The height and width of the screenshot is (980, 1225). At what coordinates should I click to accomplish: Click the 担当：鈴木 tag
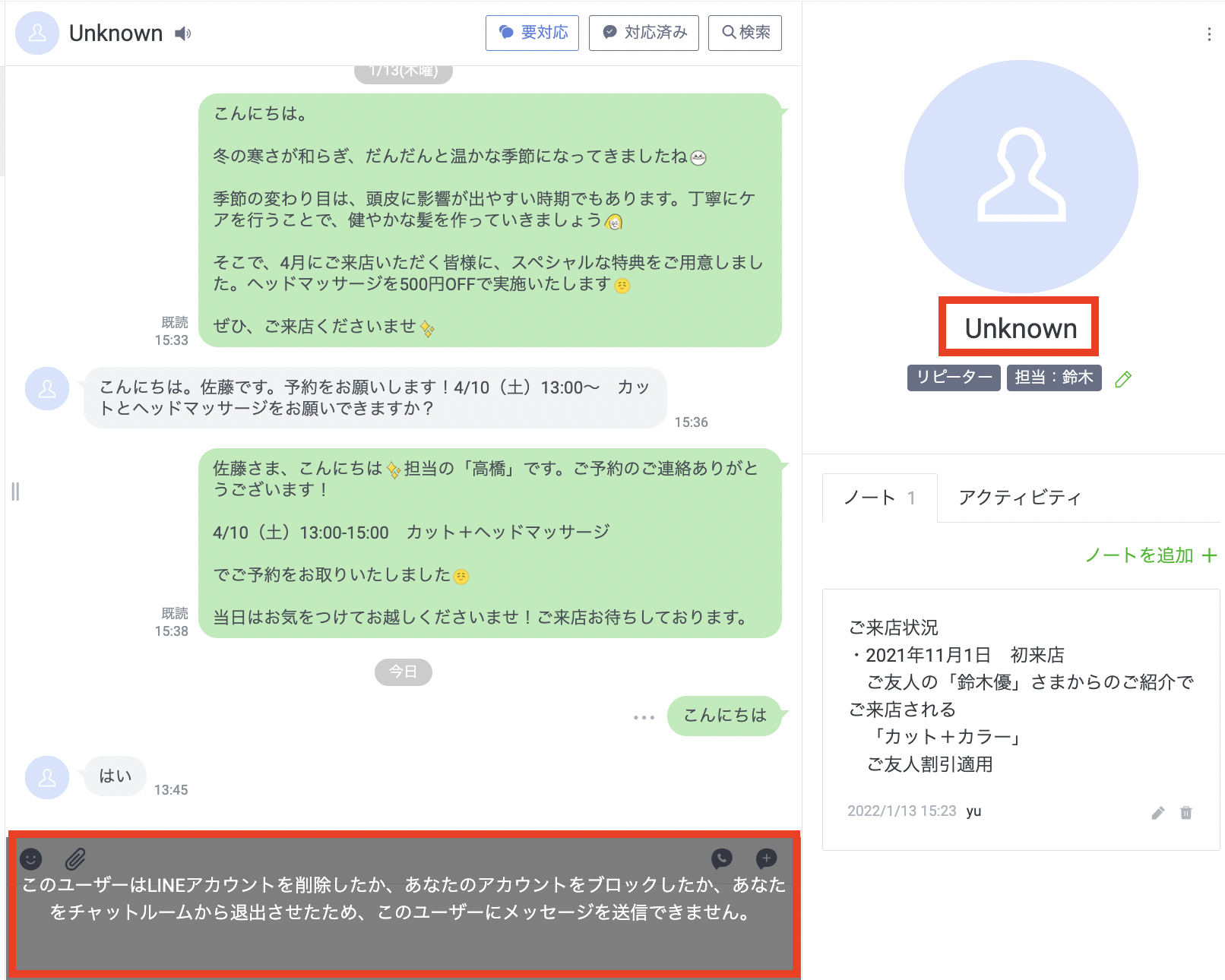click(1053, 378)
